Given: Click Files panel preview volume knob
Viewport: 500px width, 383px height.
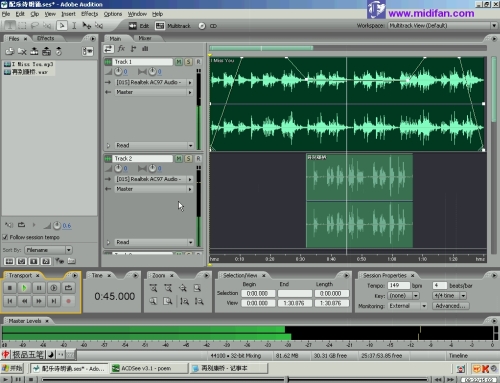Looking at the screenshot, I should pyautogui.click(x=57, y=226).
